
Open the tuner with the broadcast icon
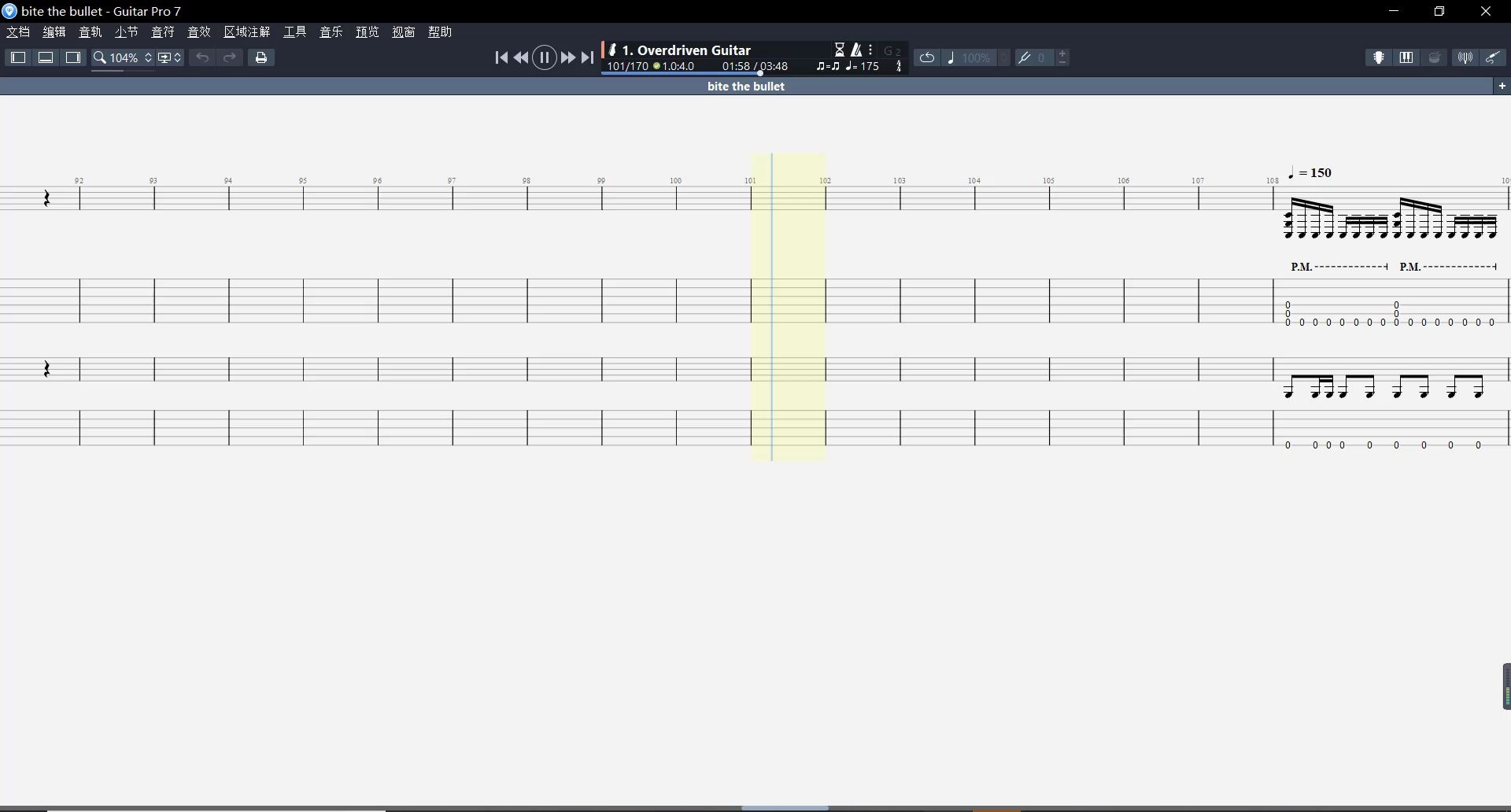(x=1465, y=57)
